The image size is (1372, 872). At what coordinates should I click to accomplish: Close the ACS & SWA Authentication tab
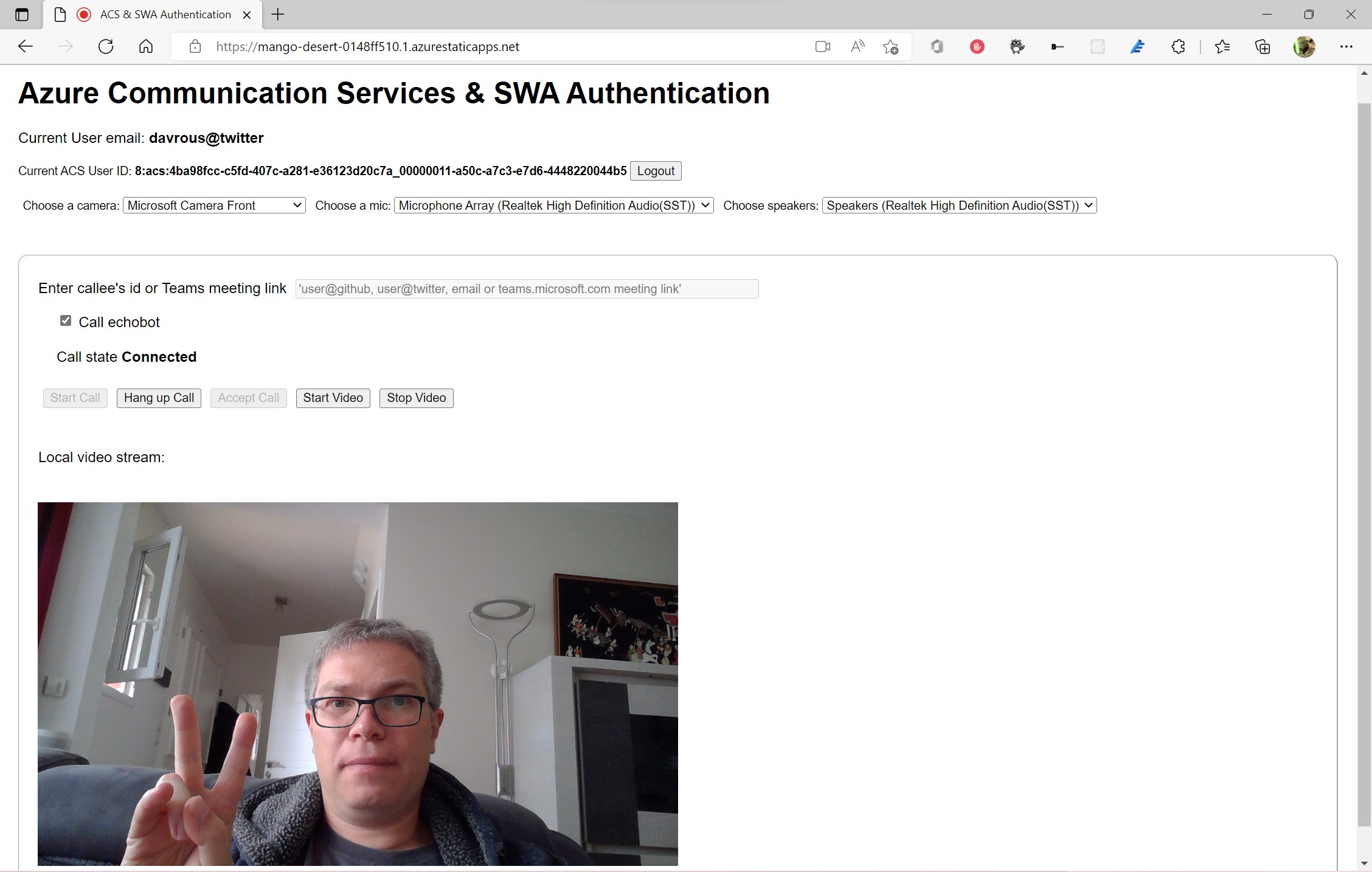(x=247, y=15)
